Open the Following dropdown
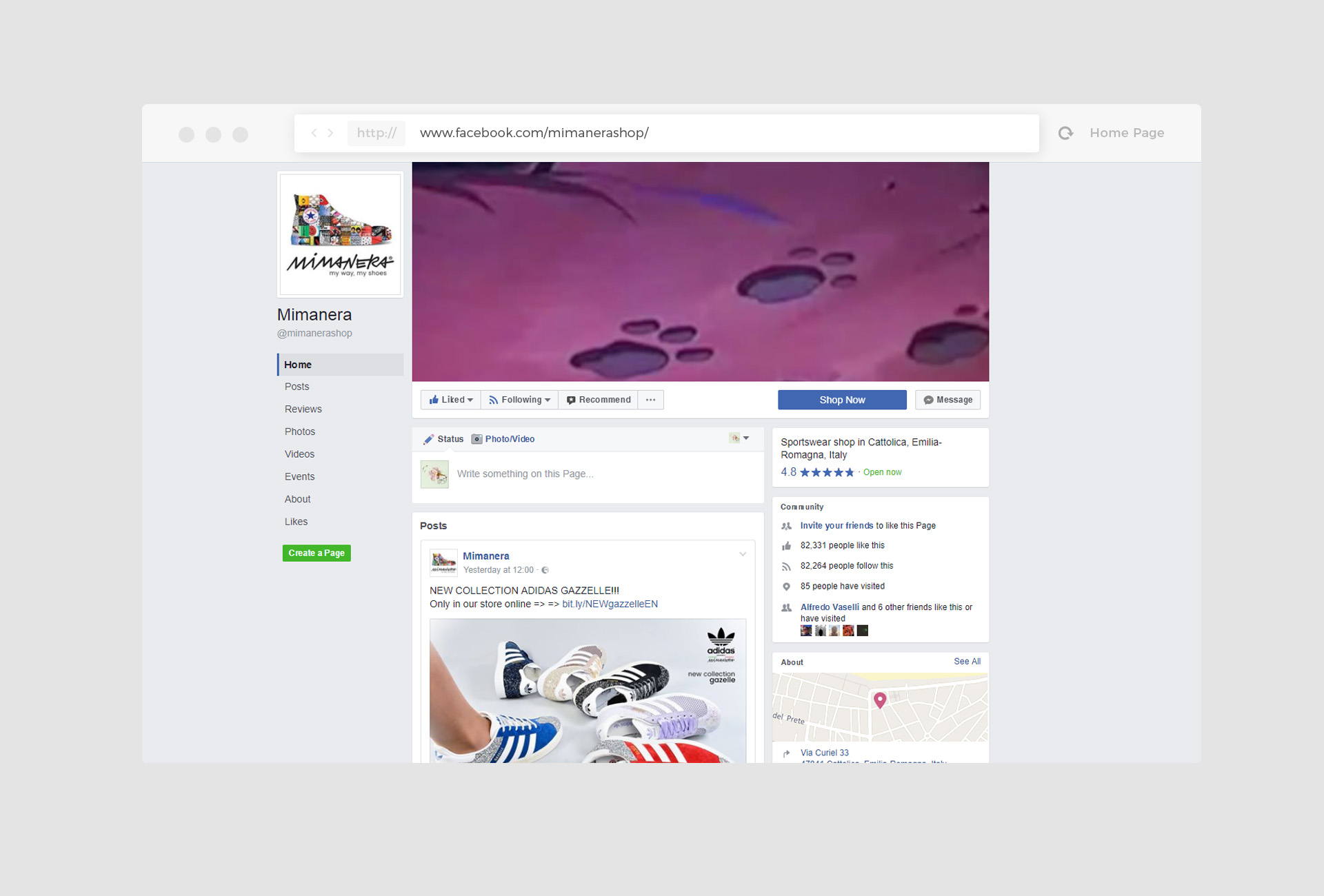1324x896 pixels. point(519,400)
